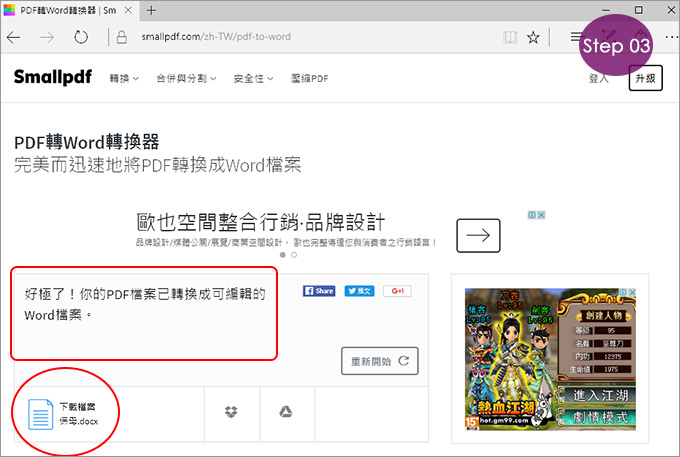Click the address bar URL
Viewport: 680px width, 457px height.
tap(216, 37)
